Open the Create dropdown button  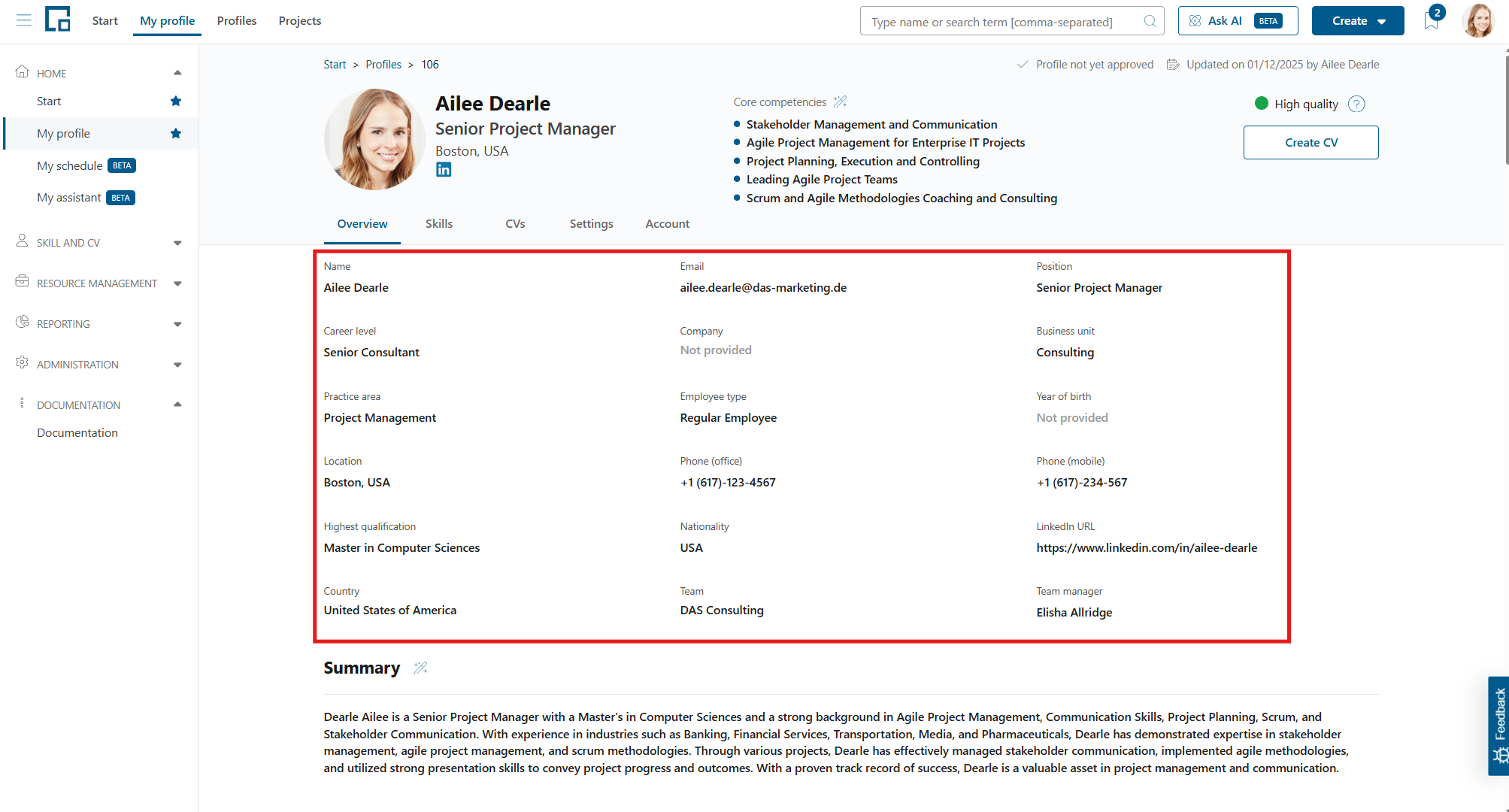[1358, 21]
